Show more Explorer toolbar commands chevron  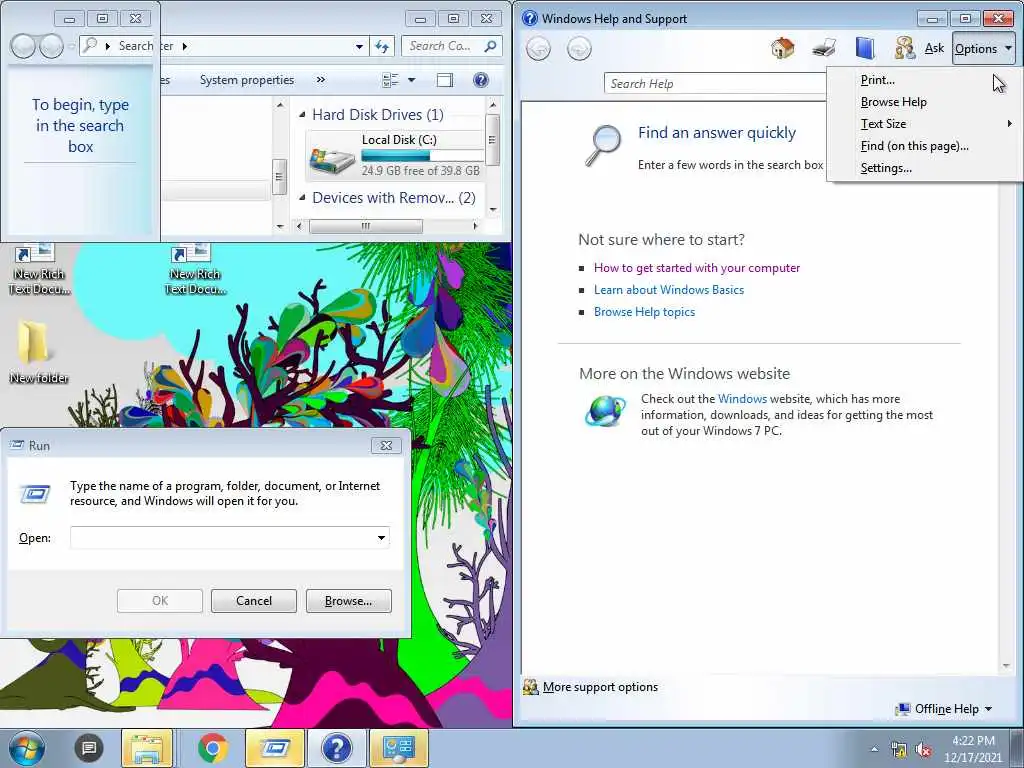pos(321,80)
